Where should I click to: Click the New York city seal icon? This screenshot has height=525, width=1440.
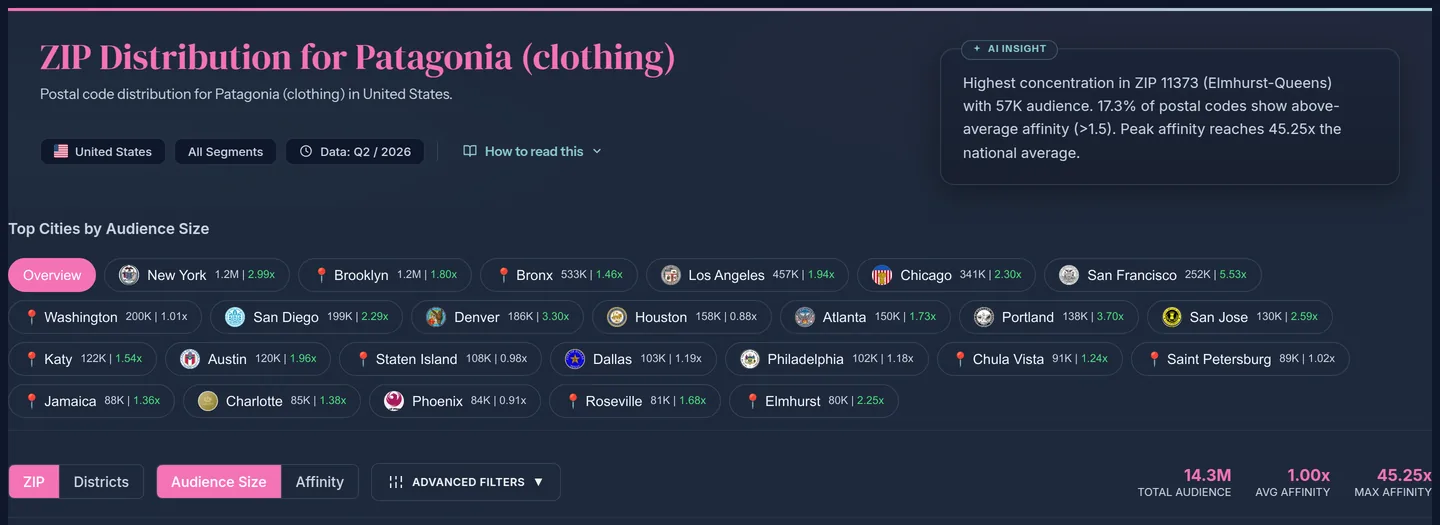pyautogui.click(x=129, y=275)
